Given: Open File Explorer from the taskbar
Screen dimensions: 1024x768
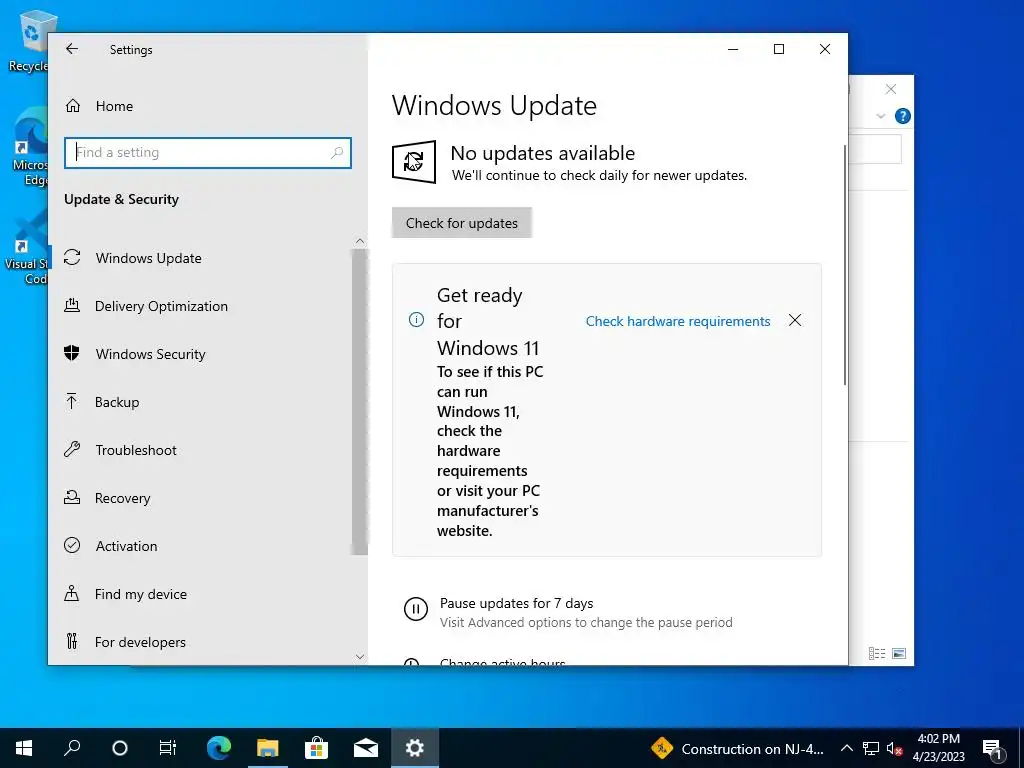Looking at the screenshot, I should (267, 748).
